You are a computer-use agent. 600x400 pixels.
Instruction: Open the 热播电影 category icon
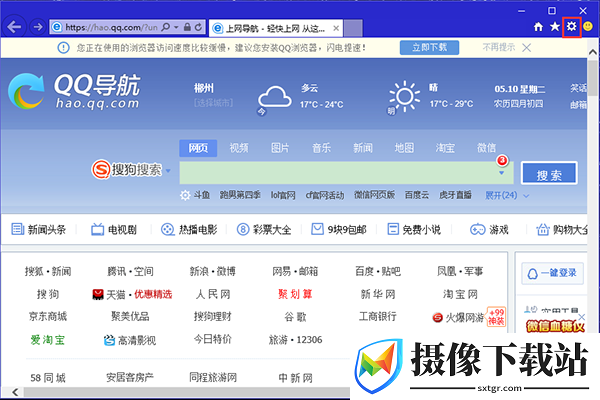click(167, 229)
